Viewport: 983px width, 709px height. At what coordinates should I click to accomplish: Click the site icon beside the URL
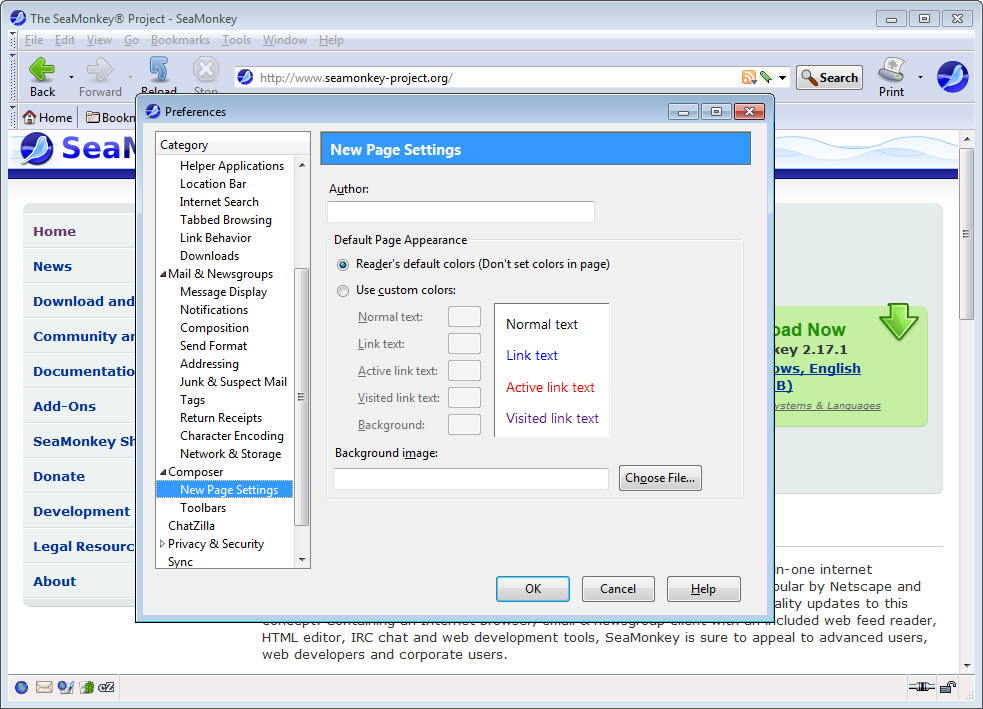click(245, 77)
